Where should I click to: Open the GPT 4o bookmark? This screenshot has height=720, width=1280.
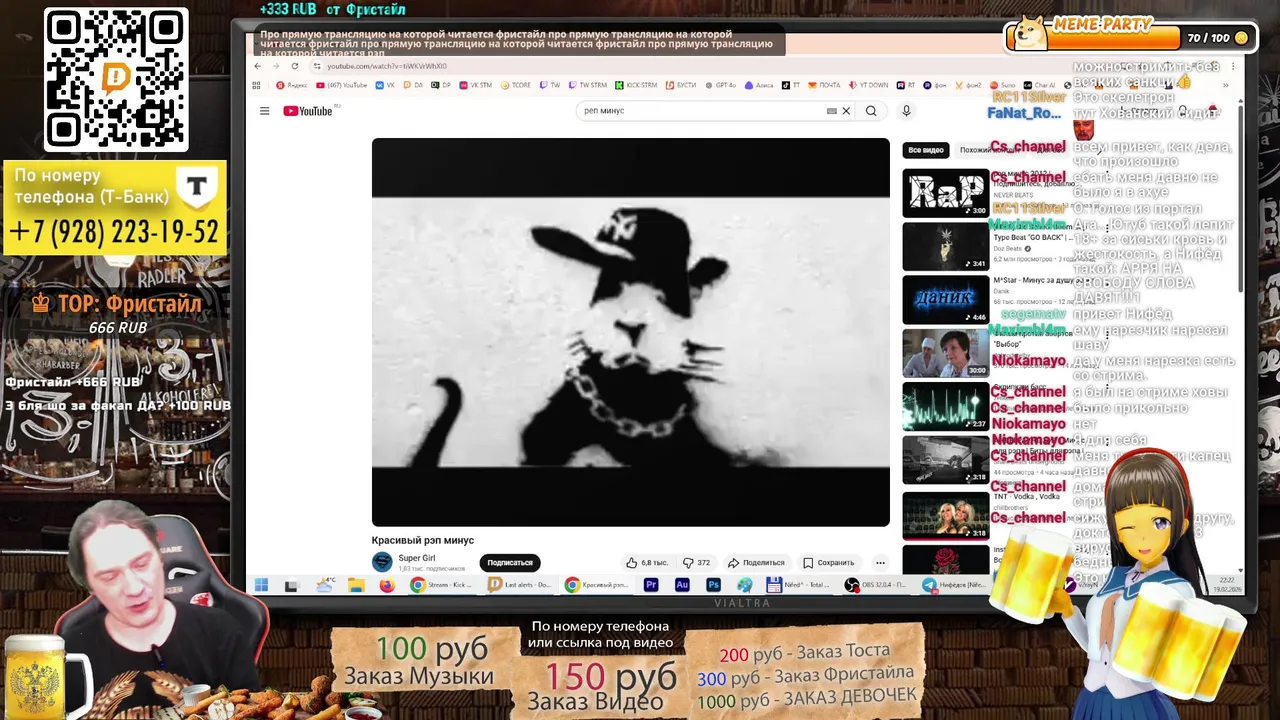(x=720, y=85)
